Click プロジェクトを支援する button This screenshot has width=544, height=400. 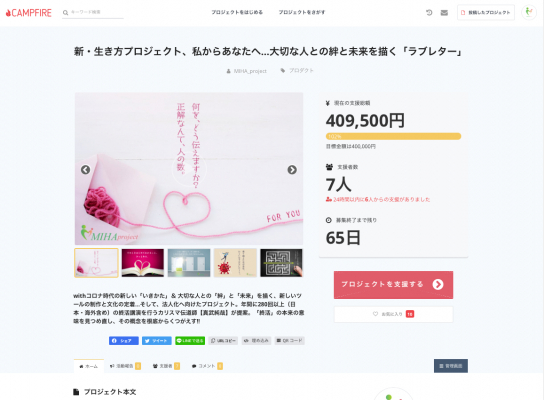(x=393, y=284)
